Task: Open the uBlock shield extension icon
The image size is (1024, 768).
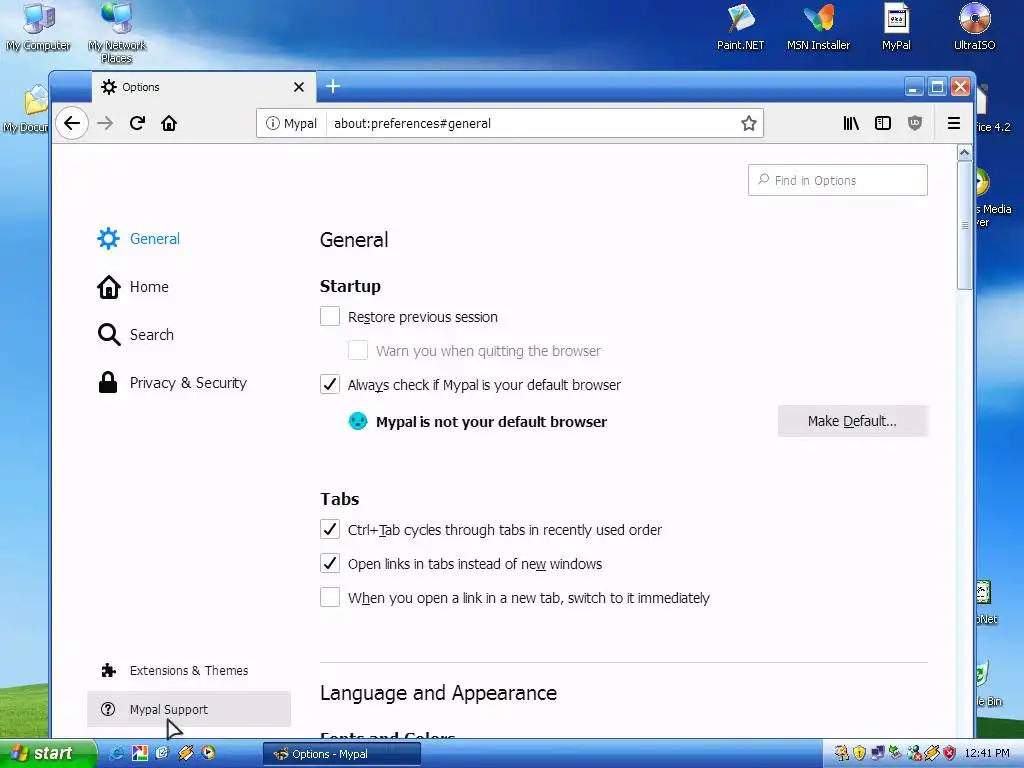Action: coord(915,123)
